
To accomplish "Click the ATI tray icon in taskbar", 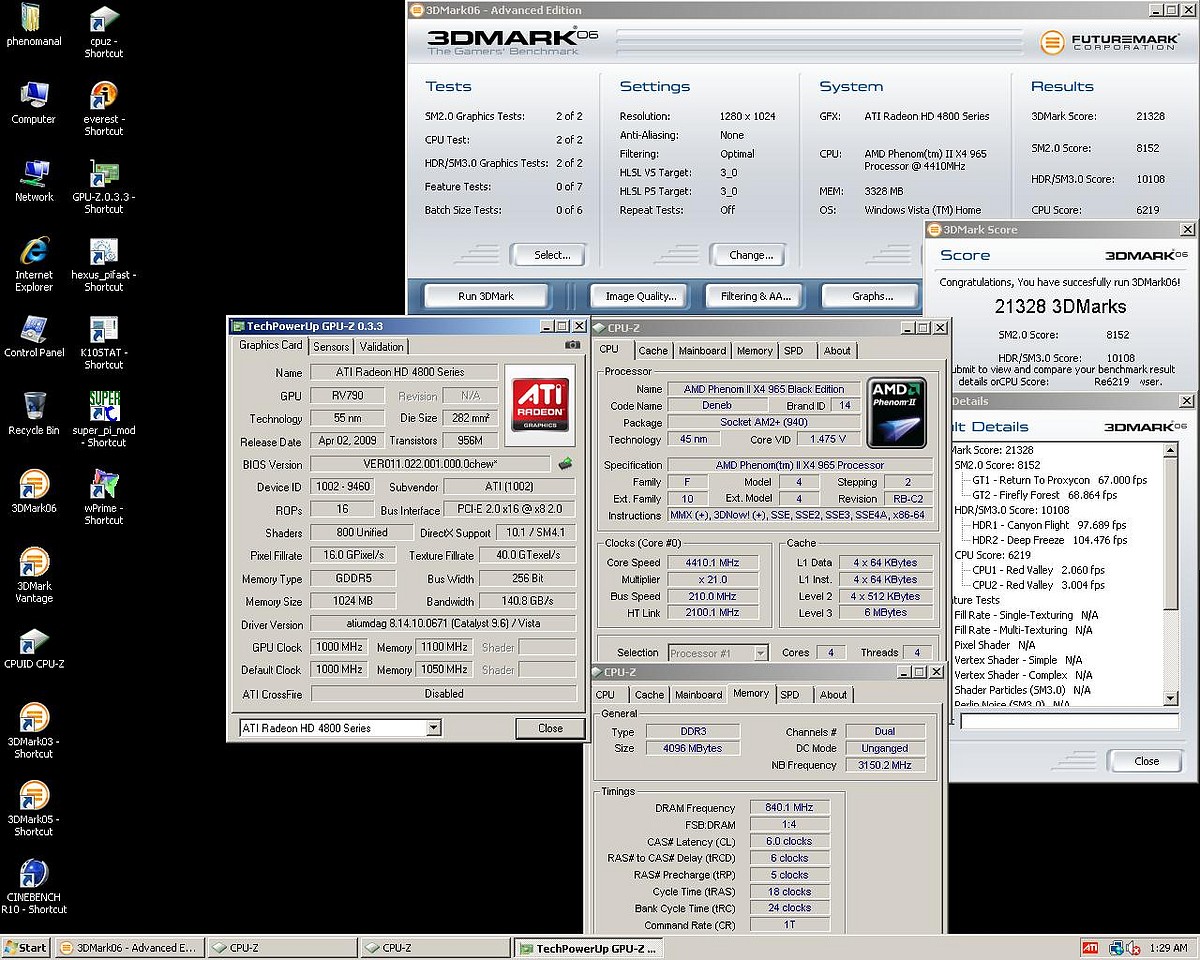I will 1090,947.
